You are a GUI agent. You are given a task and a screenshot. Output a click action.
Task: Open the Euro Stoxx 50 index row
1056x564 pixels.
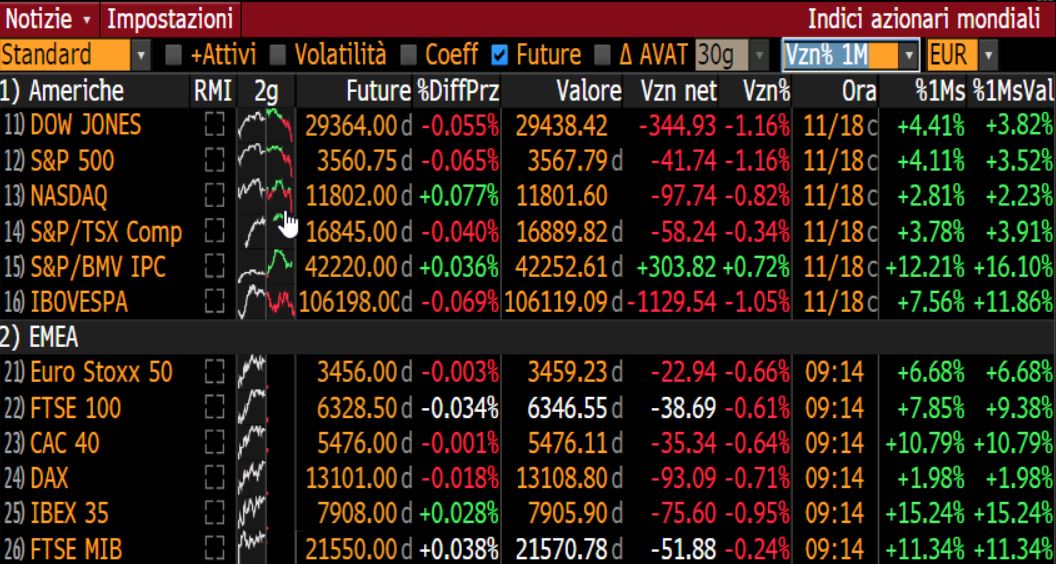click(x=528, y=372)
